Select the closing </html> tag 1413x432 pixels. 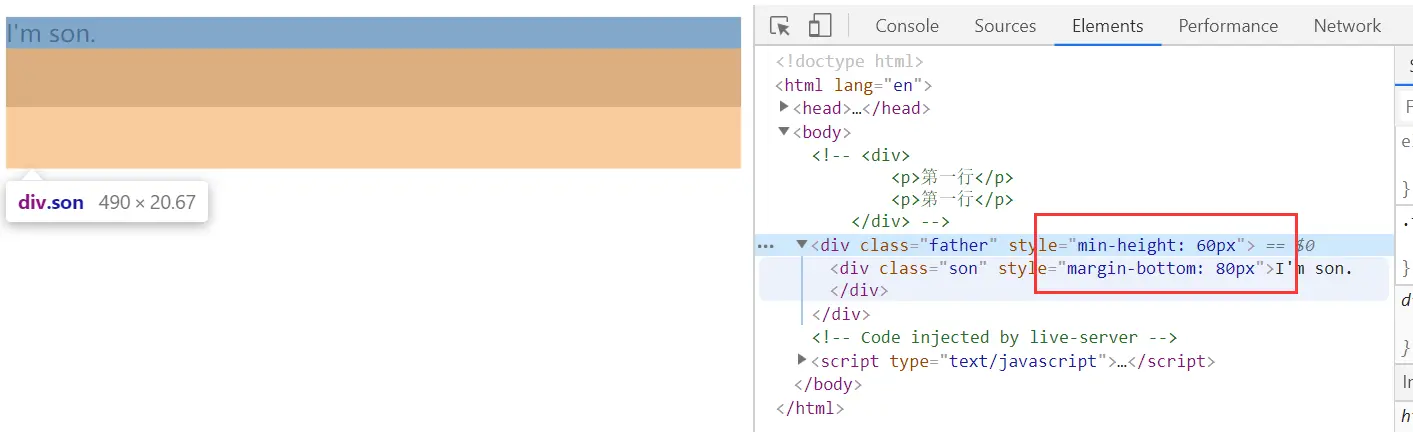(x=810, y=408)
